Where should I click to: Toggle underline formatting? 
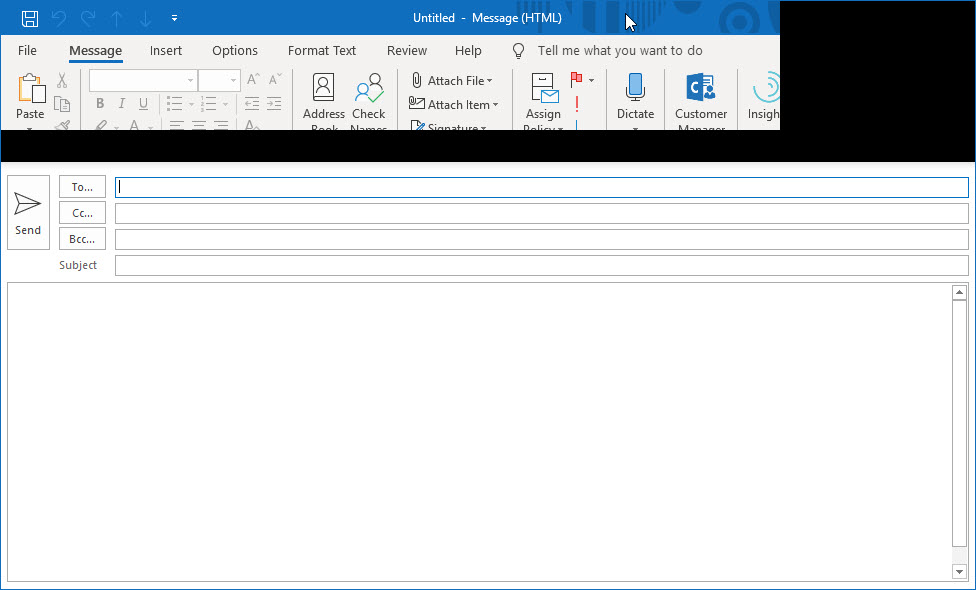(x=143, y=103)
